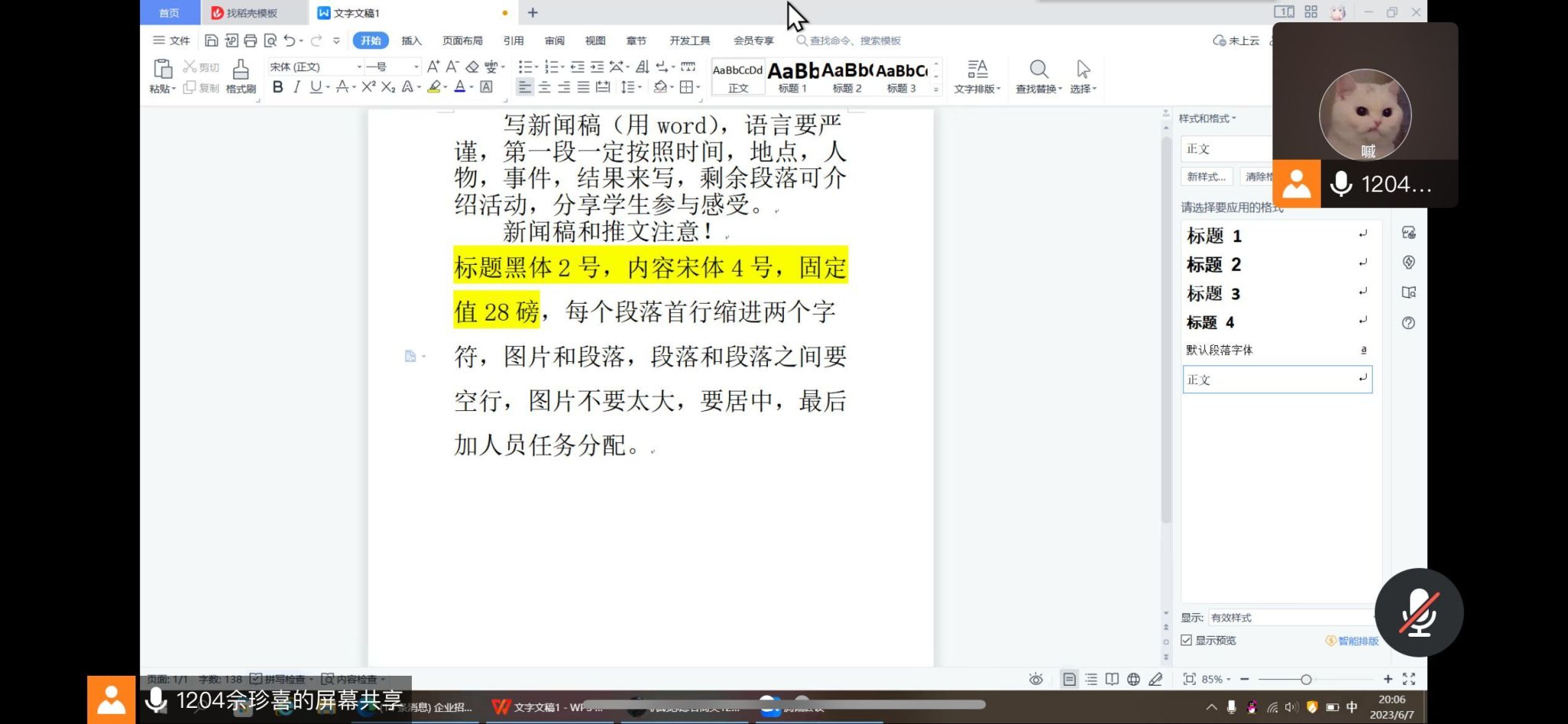
Task: Toggle the 显示预览 checkbox
Action: [x=1186, y=641]
